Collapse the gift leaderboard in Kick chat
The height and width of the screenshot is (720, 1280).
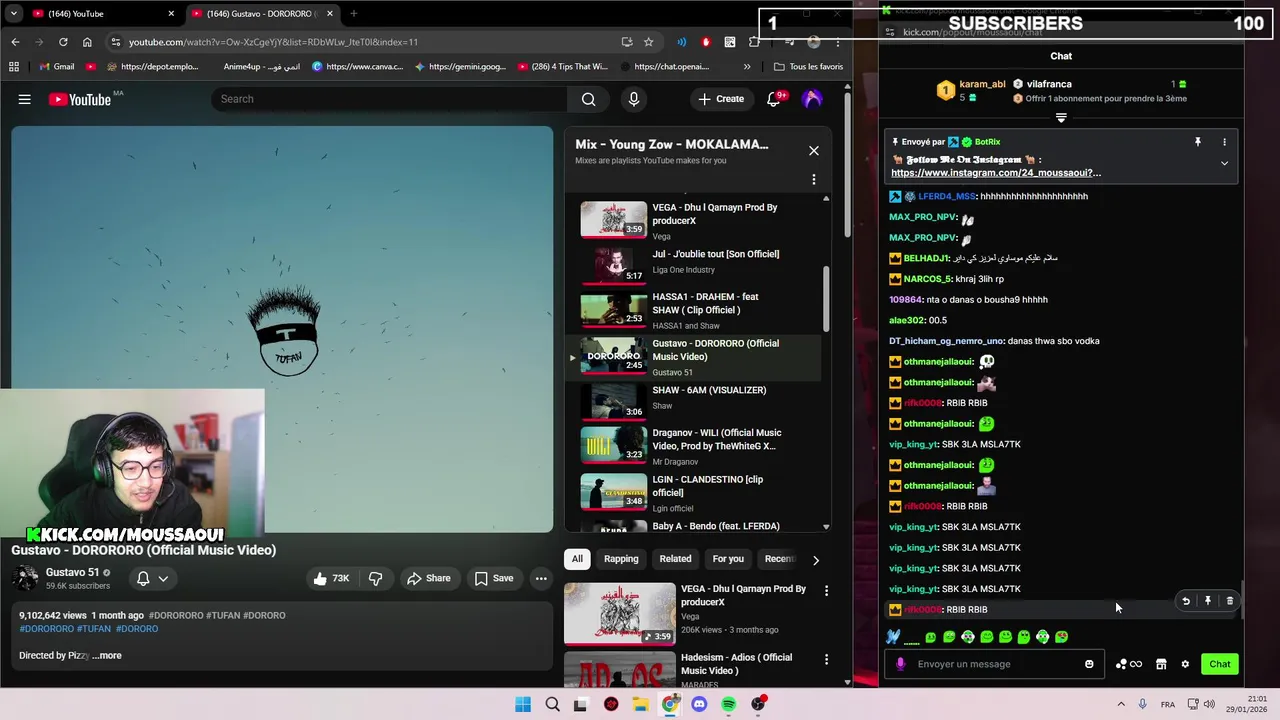[1061, 118]
